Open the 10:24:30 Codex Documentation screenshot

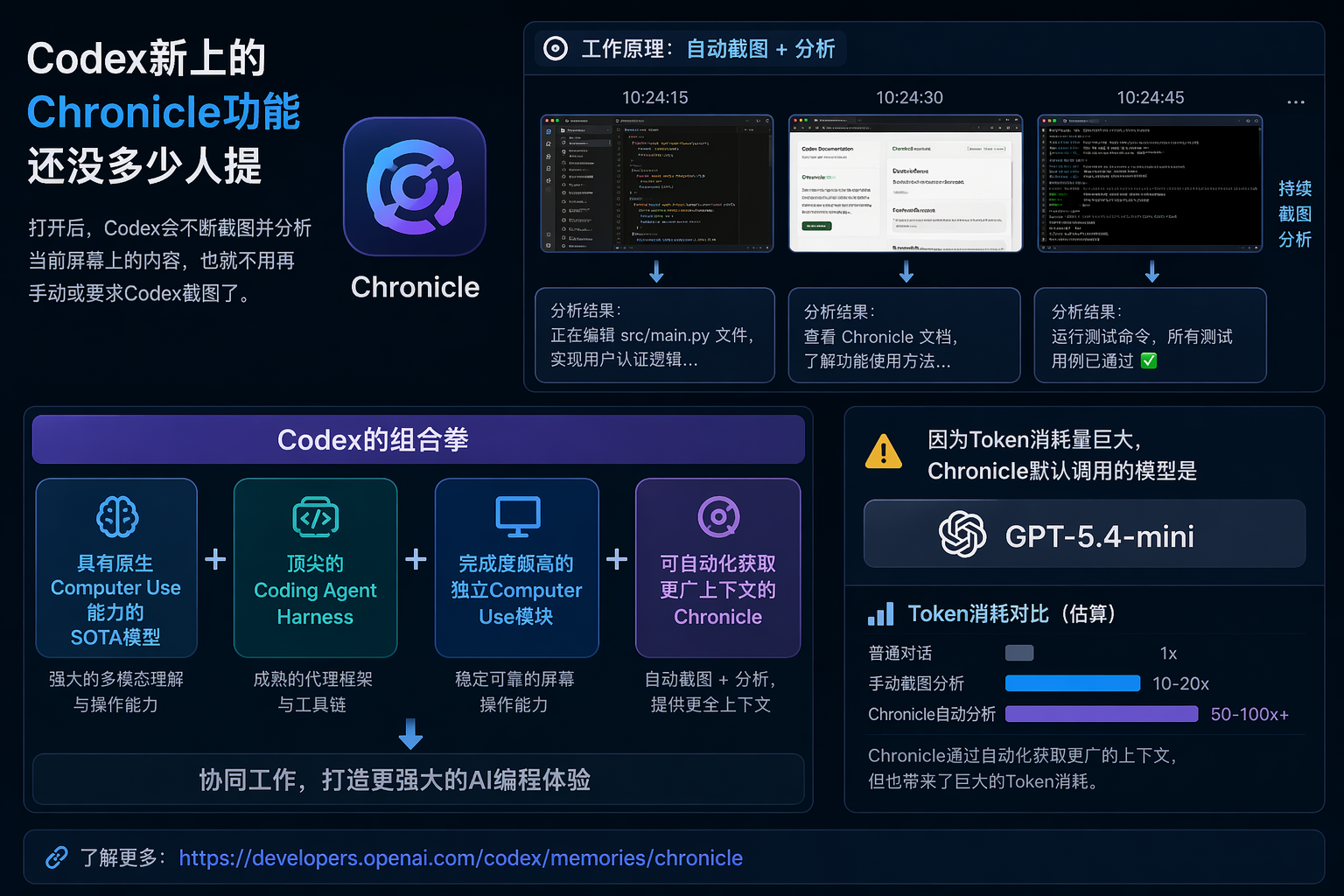tap(906, 184)
